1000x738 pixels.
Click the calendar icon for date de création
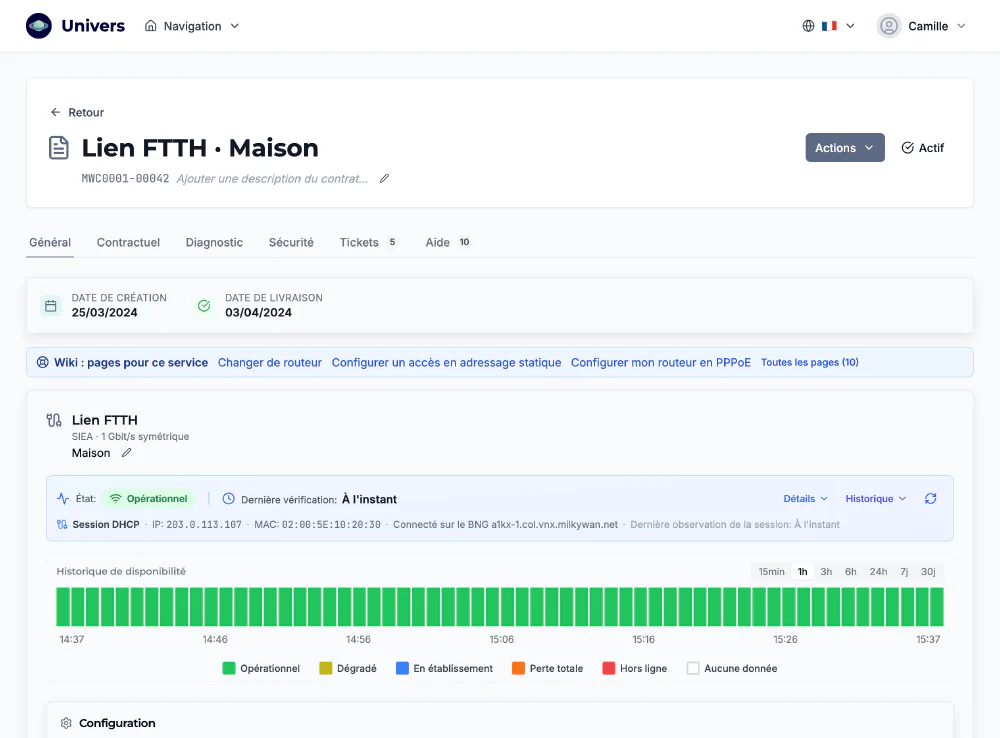tap(51, 306)
